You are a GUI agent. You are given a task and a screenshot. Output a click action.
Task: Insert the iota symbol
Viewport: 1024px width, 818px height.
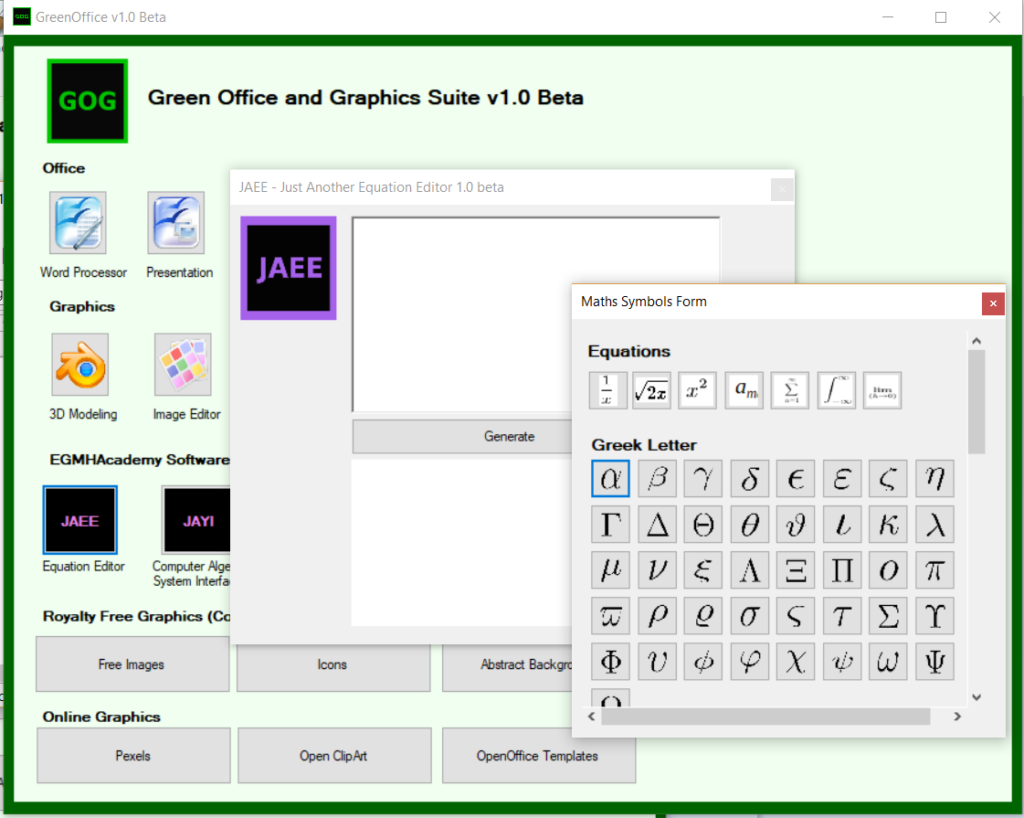pyautogui.click(x=842, y=524)
